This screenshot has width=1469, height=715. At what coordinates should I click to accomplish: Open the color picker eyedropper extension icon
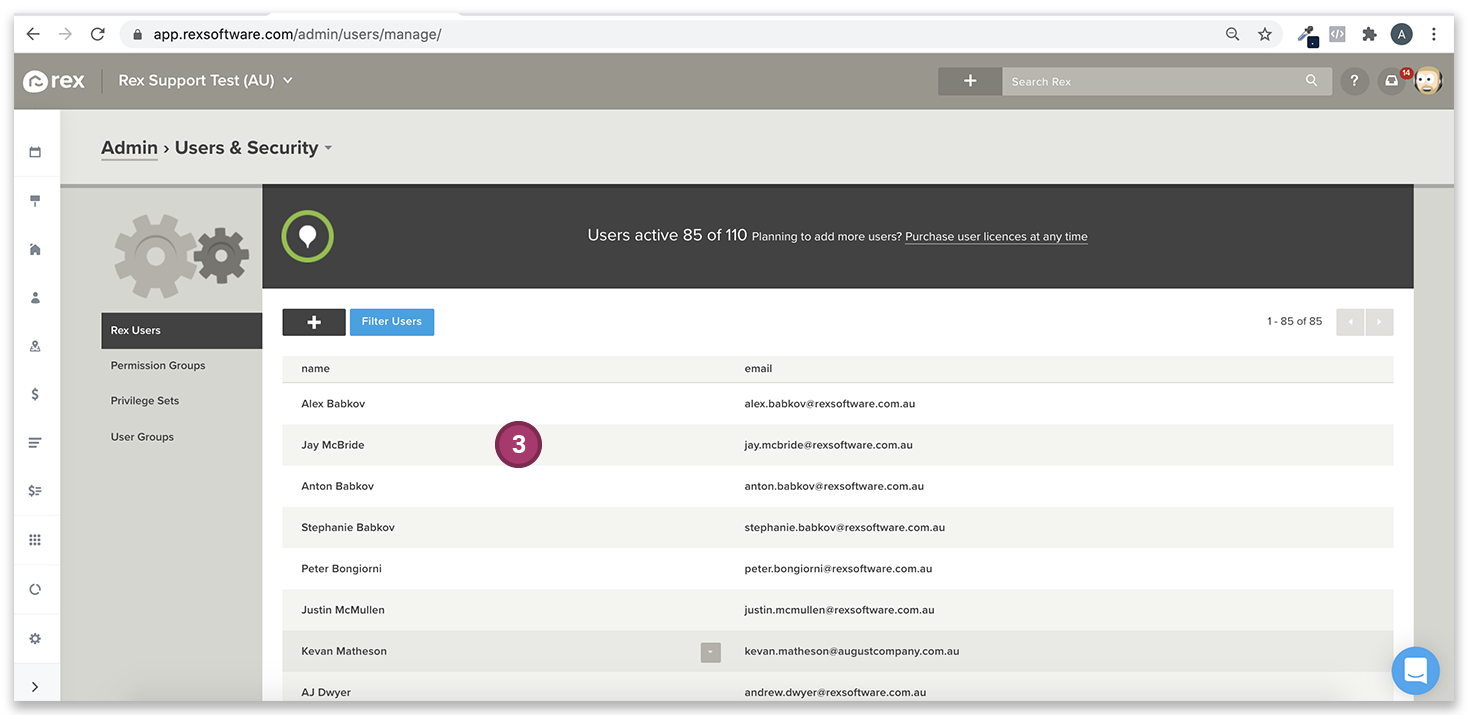[x=1307, y=35]
